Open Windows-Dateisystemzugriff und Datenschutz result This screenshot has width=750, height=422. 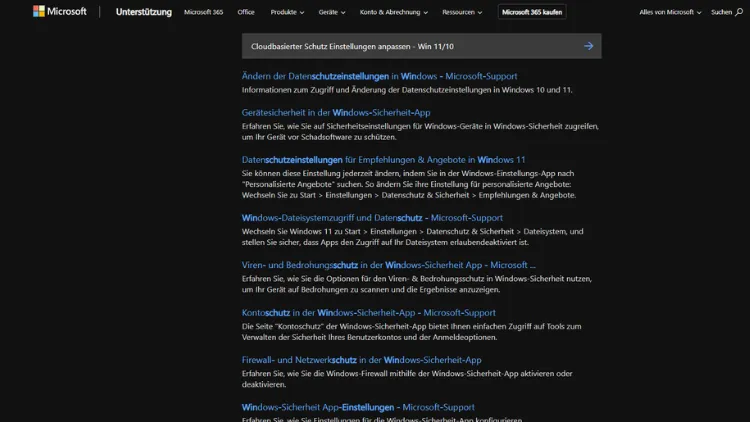click(x=372, y=218)
